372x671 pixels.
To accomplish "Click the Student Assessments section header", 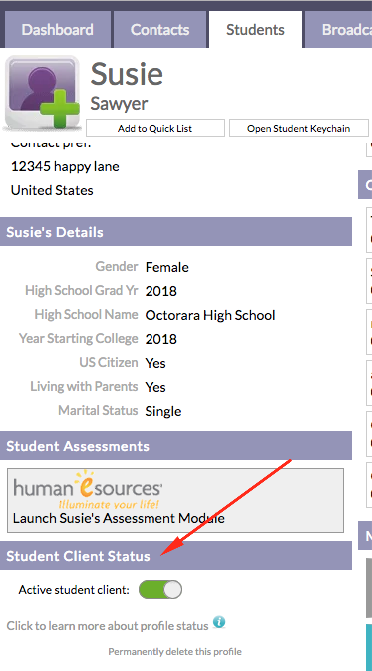I will point(176,445).
